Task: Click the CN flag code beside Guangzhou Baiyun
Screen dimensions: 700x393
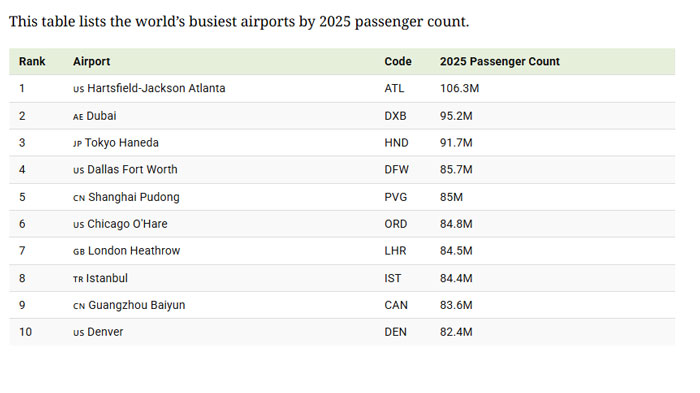Action: point(79,306)
